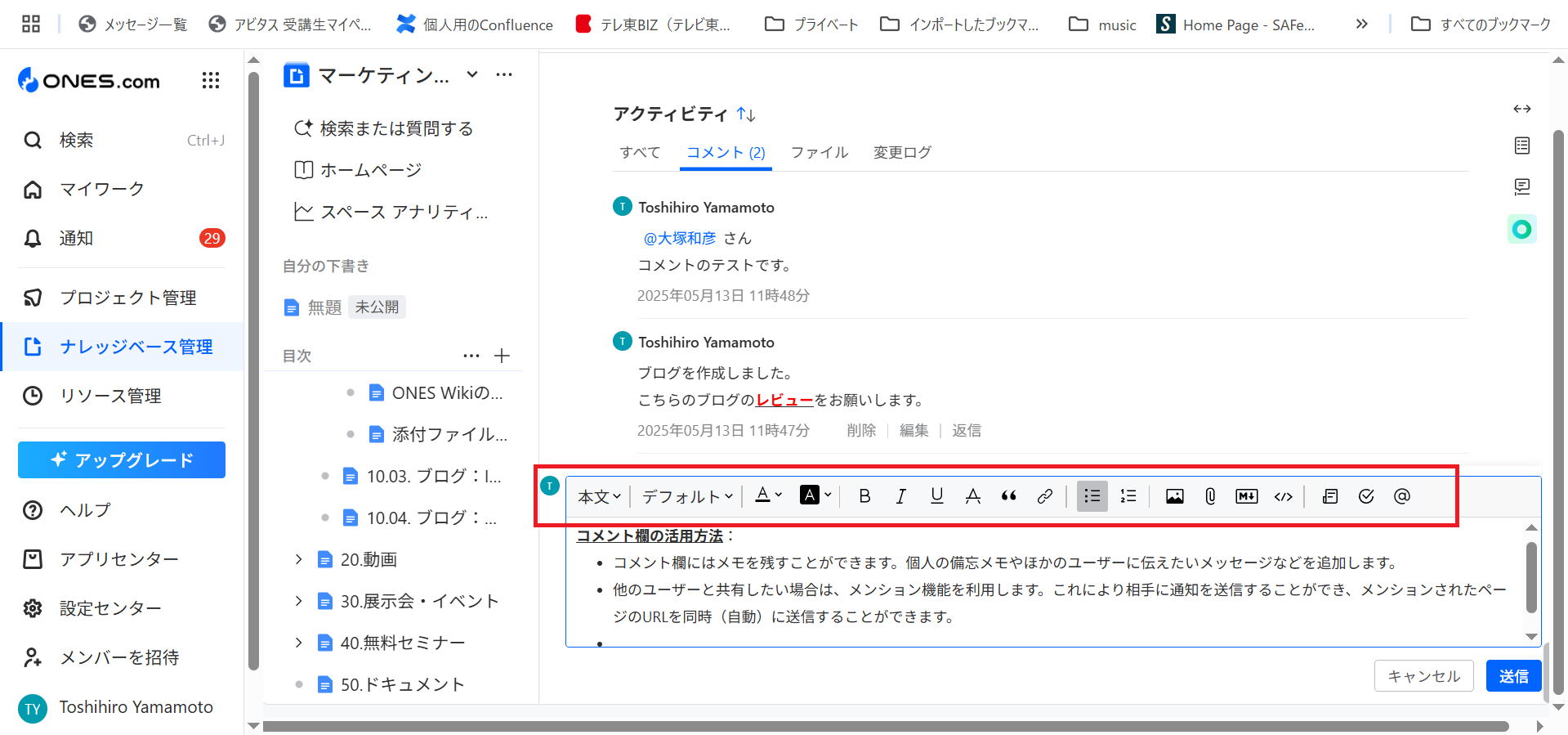
Task: Toggle underline formatting
Action: pos(936,496)
